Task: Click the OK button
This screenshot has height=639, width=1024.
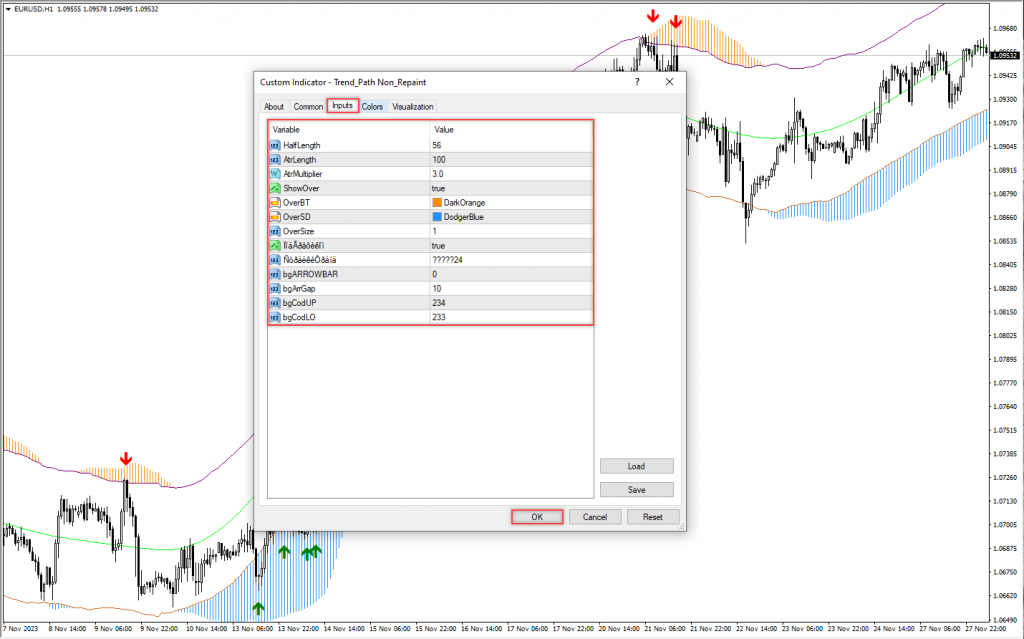Action: coord(537,517)
